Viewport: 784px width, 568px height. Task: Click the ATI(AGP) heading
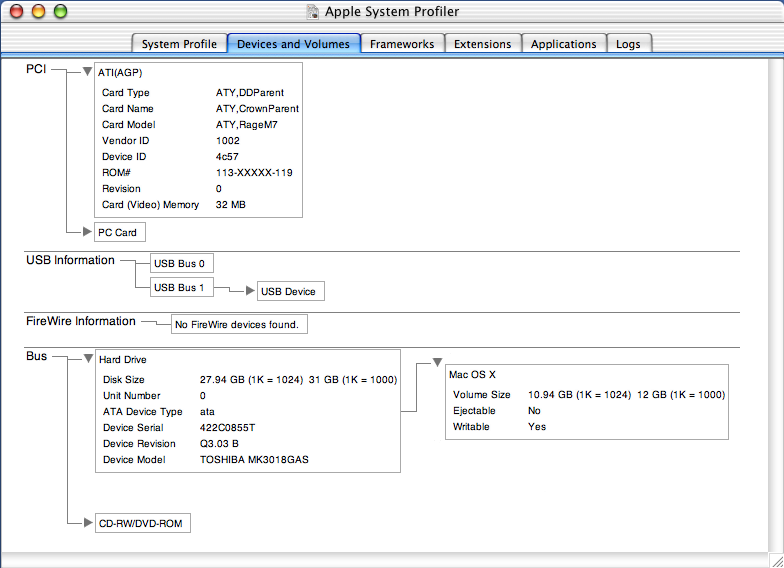point(120,72)
